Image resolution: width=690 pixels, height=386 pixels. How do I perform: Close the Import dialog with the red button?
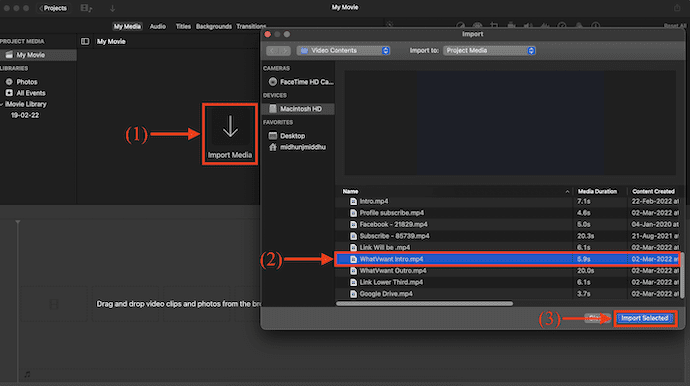268,34
